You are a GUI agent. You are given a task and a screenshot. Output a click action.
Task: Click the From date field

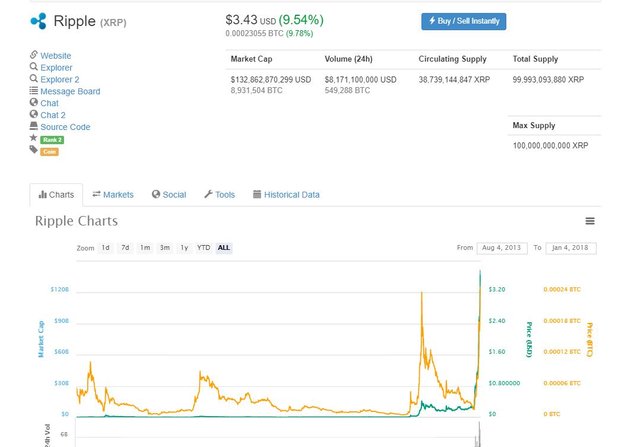point(502,247)
